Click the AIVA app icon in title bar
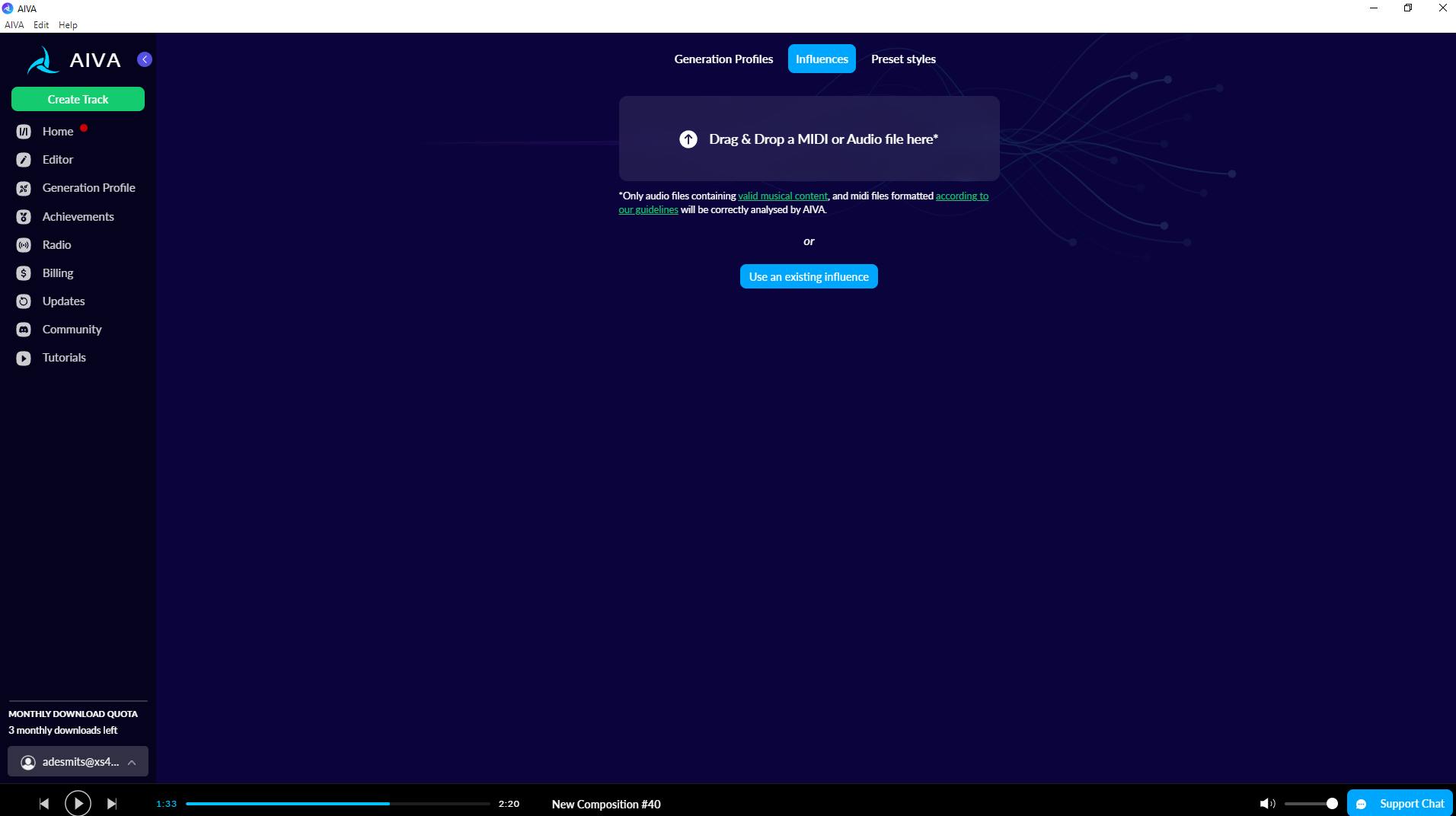The width and height of the screenshot is (1456, 816). coord(8,8)
